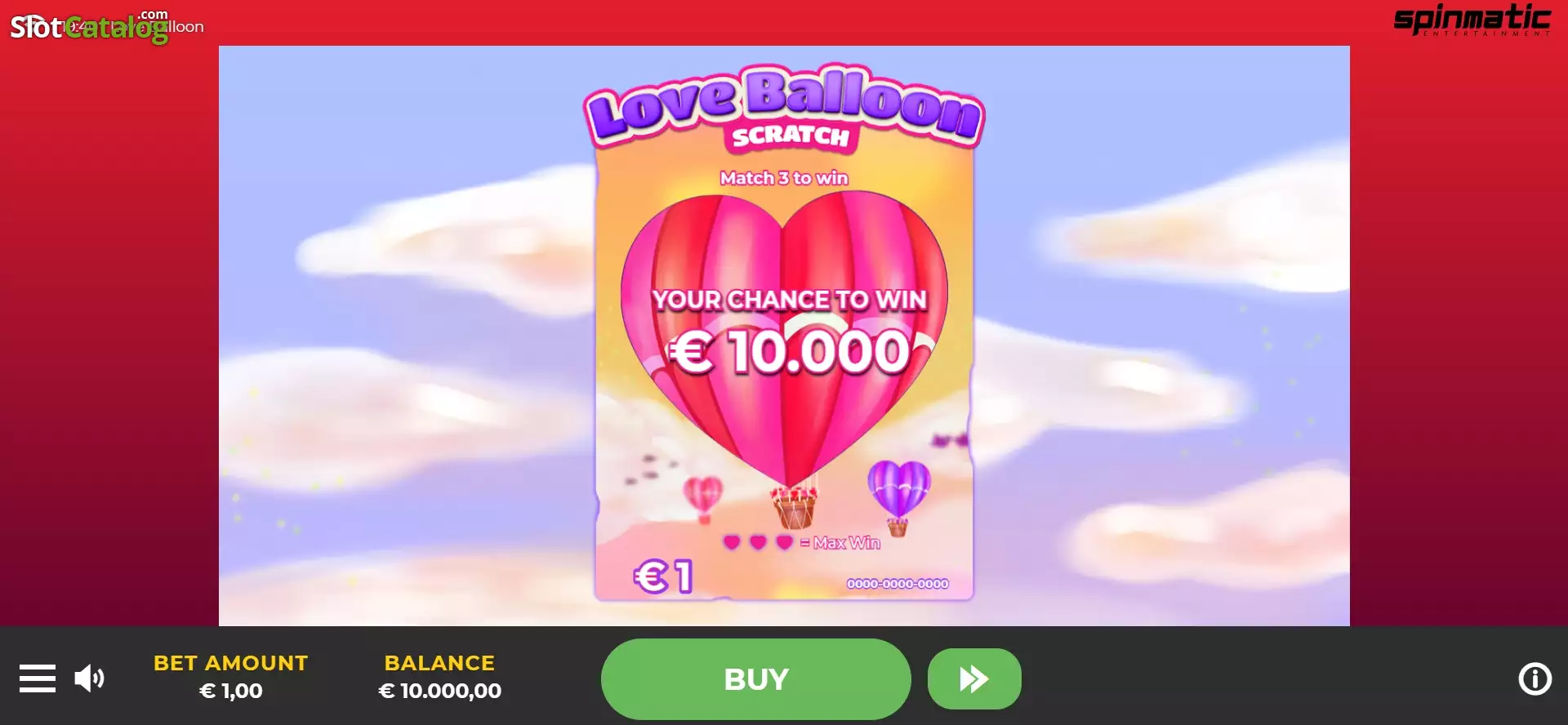
Task: Start autoplay with double arrow button
Action: [x=974, y=679]
